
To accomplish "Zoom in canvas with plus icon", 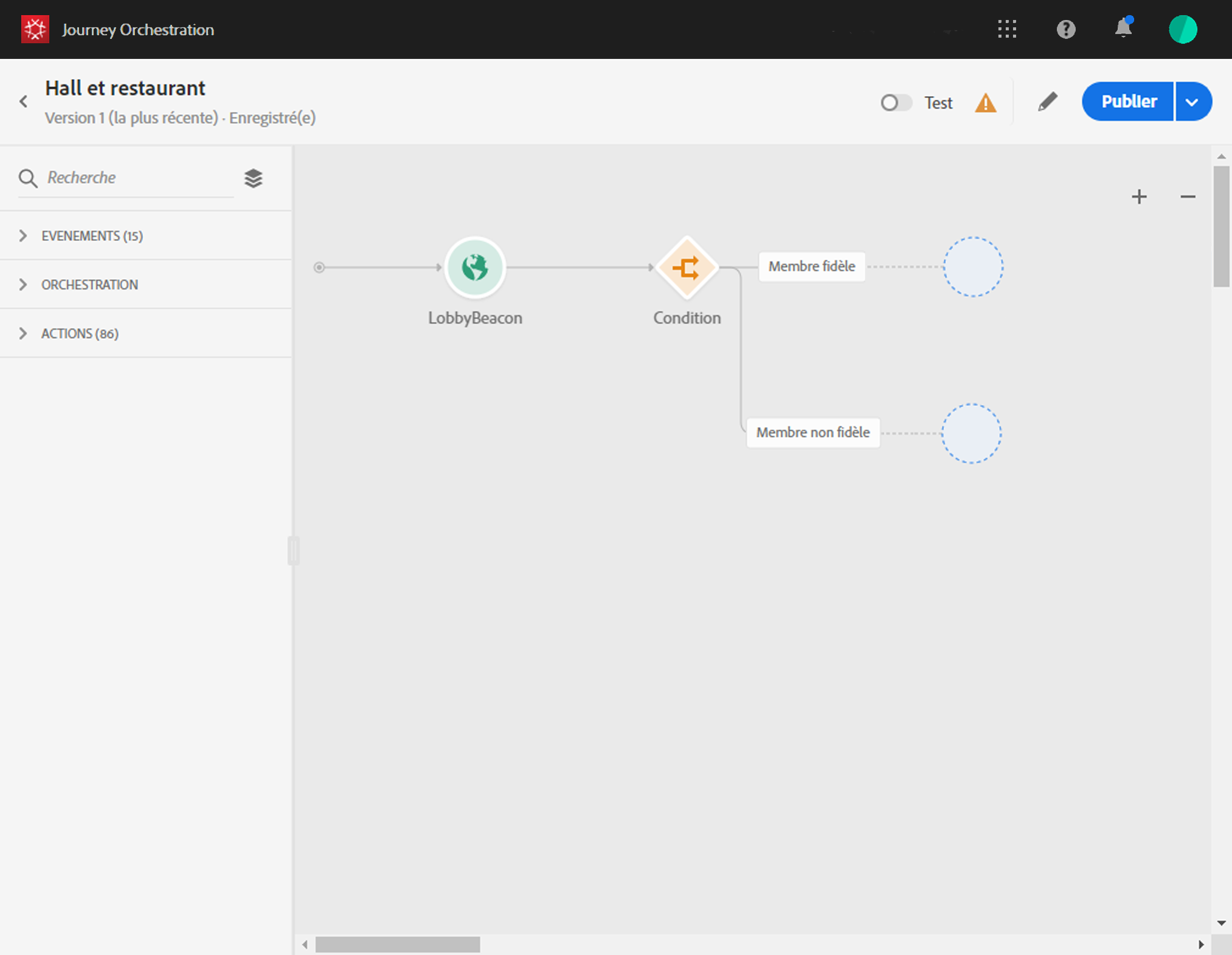I will click(1139, 196).
